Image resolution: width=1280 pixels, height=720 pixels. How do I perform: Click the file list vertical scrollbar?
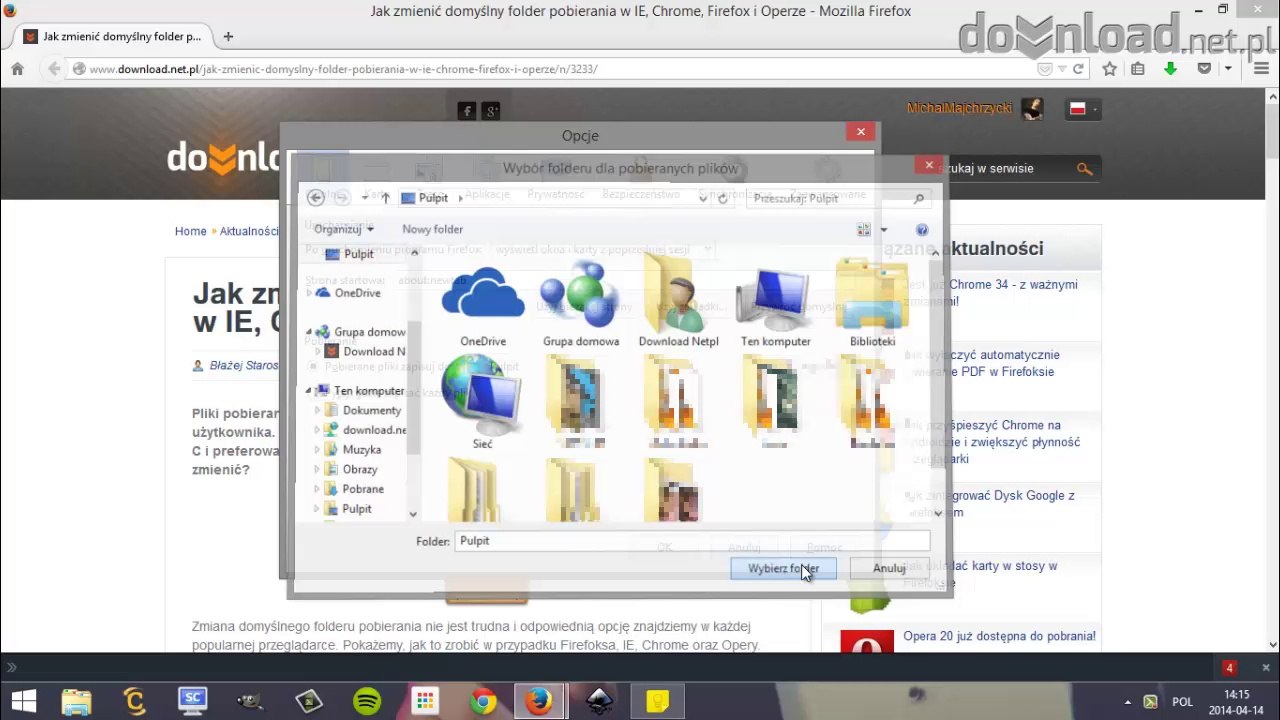tap(936, 383)
